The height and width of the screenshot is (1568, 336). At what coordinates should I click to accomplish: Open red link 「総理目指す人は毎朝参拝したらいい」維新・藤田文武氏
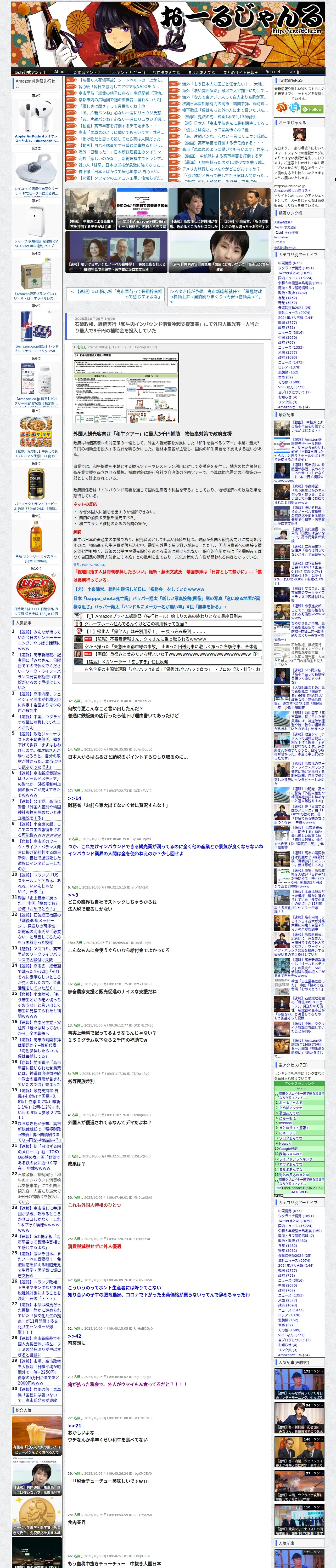(167, 576)
